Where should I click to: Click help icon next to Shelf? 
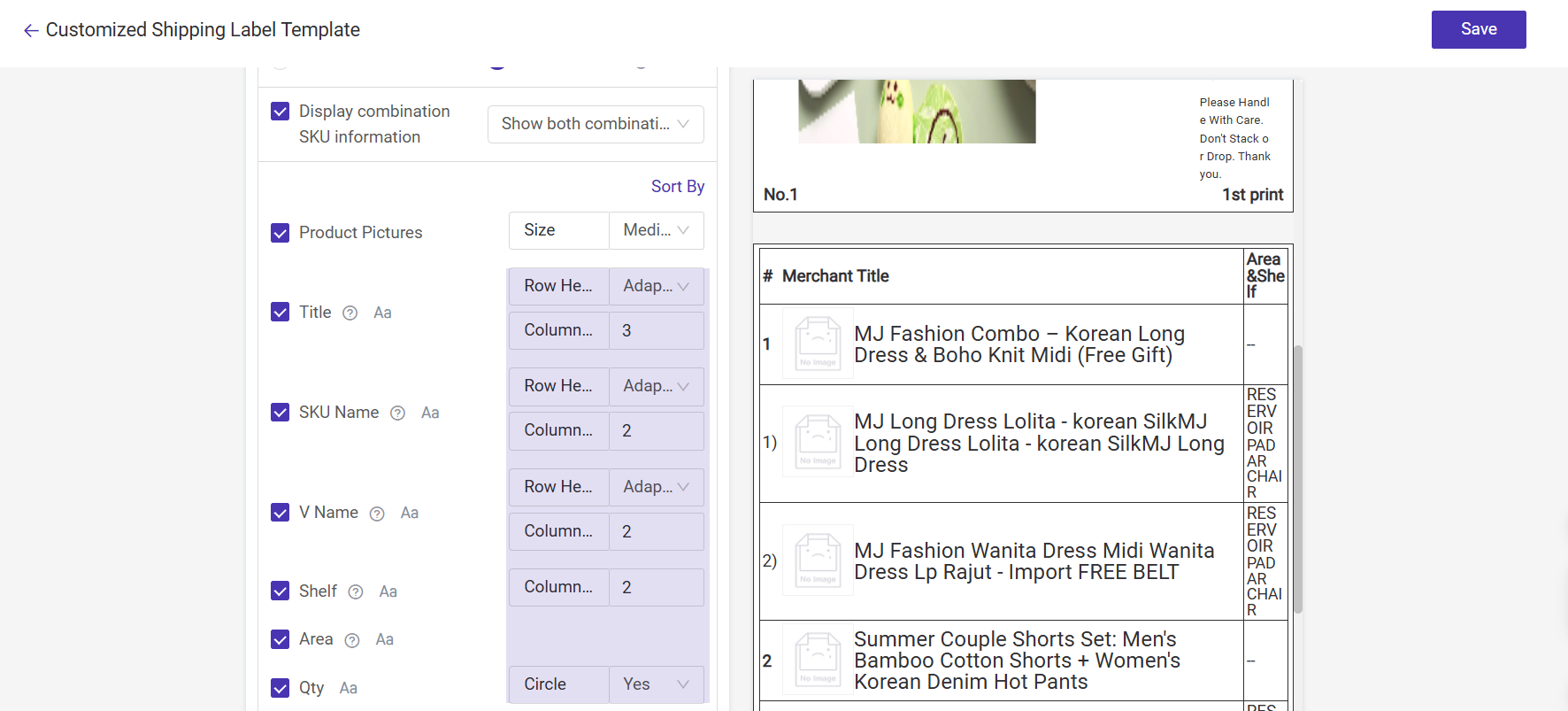click(356, 591)
